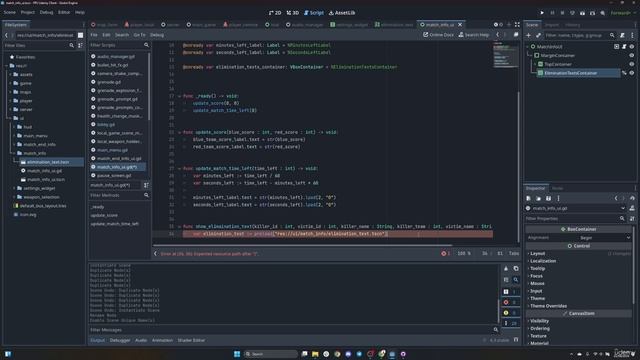
Task: Instantiate a child scene with link icon
Action: coord(538,36)
